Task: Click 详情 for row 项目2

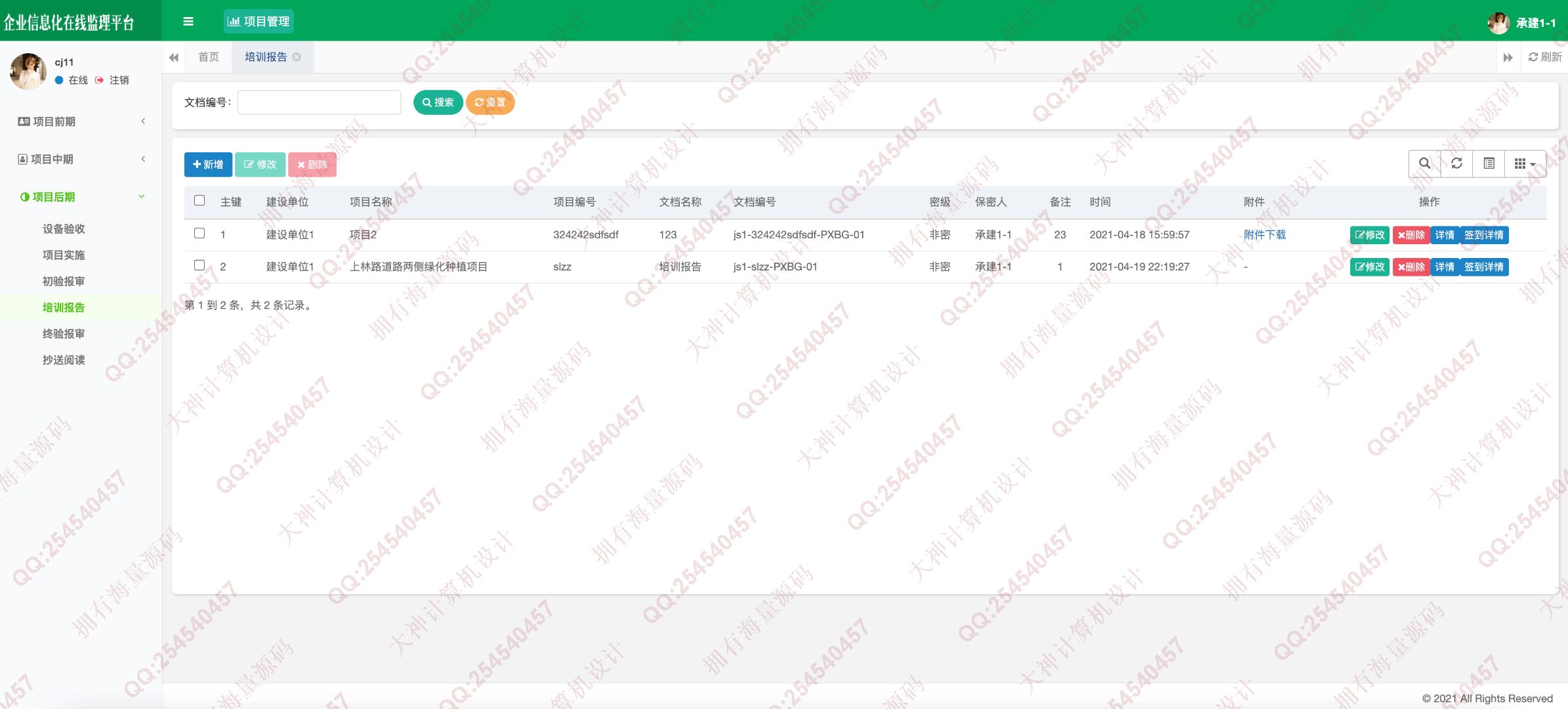Action: pyautogui.click(x=1445, y=235)
